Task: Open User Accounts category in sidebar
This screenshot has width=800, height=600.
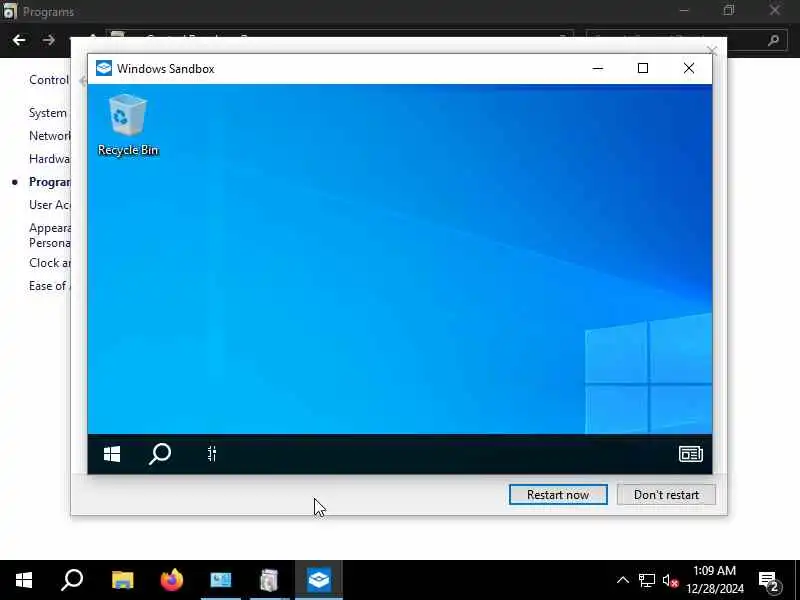Action: [49, 205]
